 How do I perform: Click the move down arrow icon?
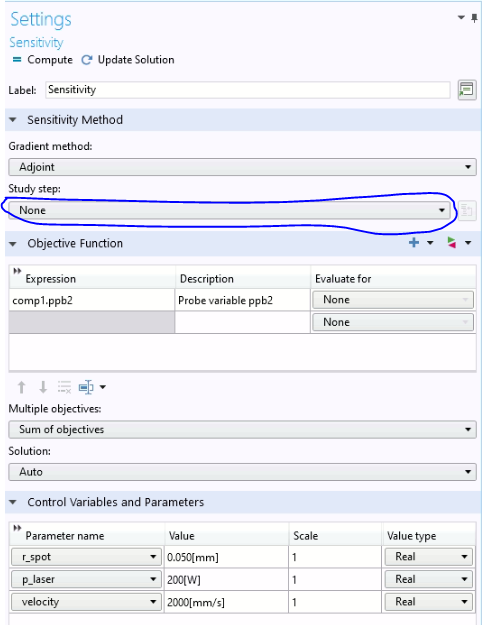(43, 387)
